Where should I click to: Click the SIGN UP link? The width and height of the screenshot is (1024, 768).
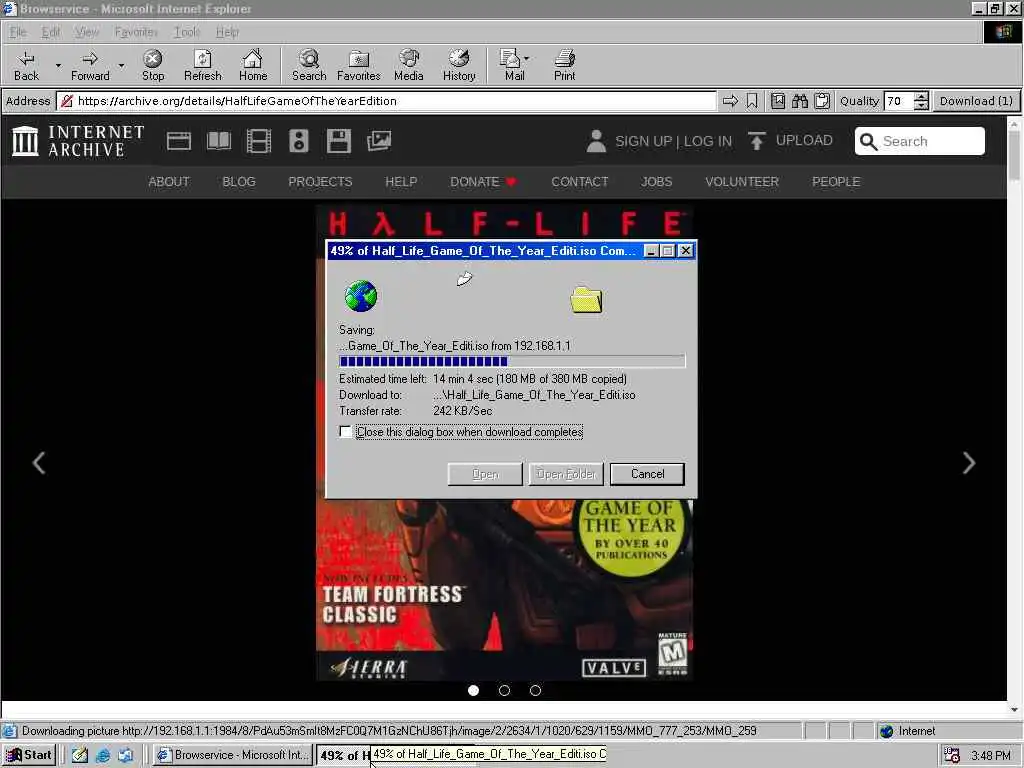point(643,141)
